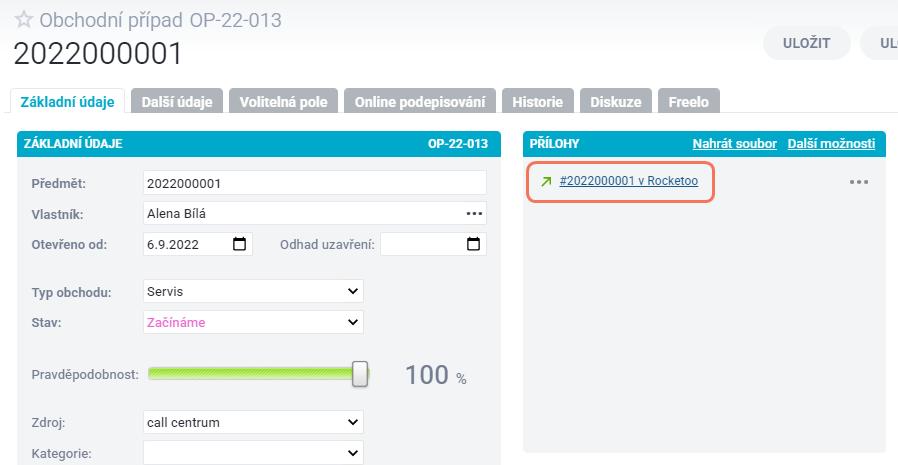This screenshot has height=465, width=898.
Task: Click Nahrát soubor link
Action: pyautogui.click(x=735, y=144)
